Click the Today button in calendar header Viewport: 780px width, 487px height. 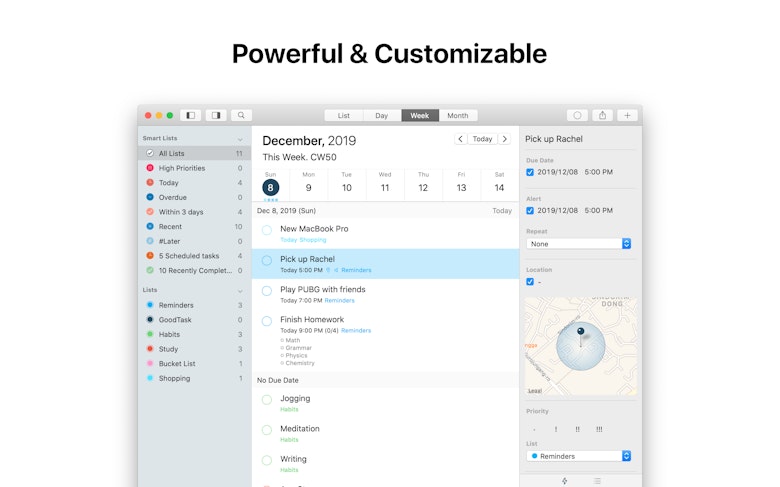click(x=482, y=139)
